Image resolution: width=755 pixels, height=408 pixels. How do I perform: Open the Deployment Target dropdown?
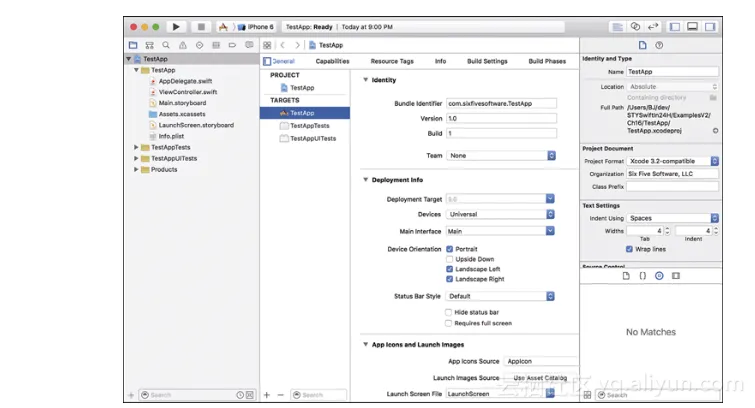click(500, 199)
